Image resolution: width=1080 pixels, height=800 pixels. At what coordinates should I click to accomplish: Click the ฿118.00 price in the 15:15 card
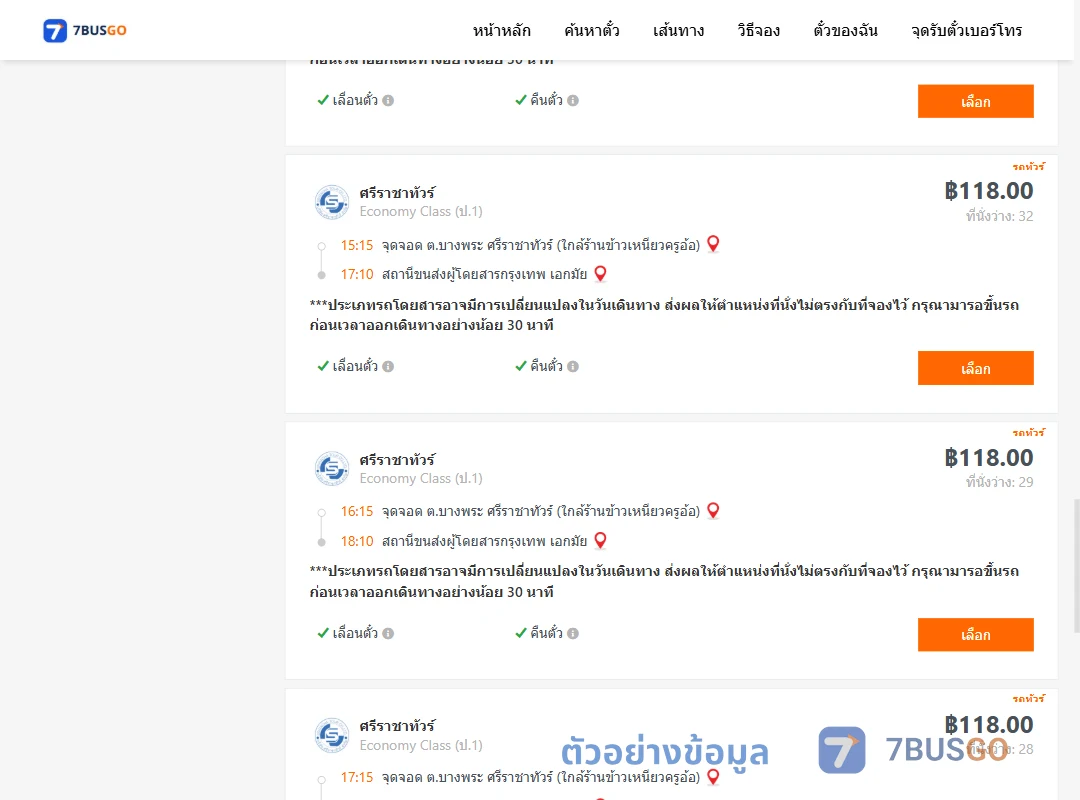click(x=988, y=190)
